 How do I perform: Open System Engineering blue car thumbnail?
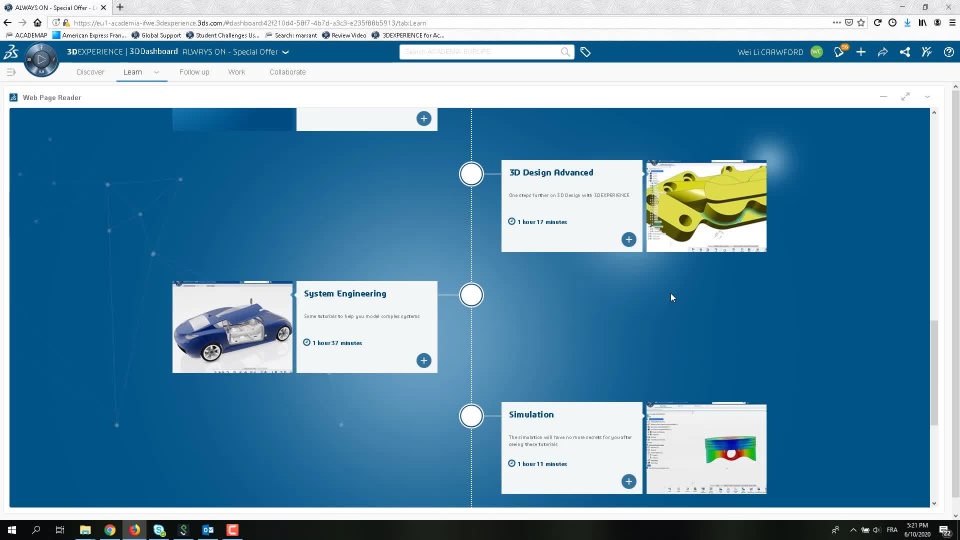pyautogui.click(x=233, y=327)
